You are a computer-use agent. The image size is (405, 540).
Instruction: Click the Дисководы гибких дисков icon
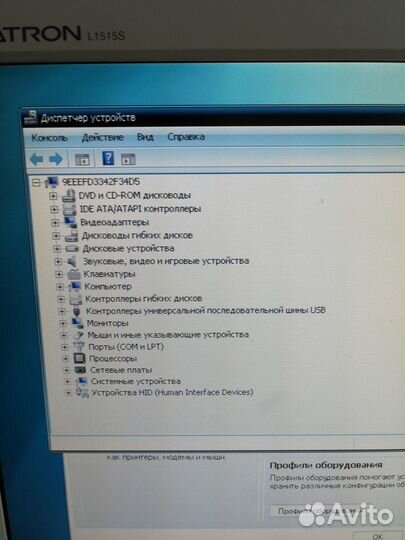coord(72,236)
